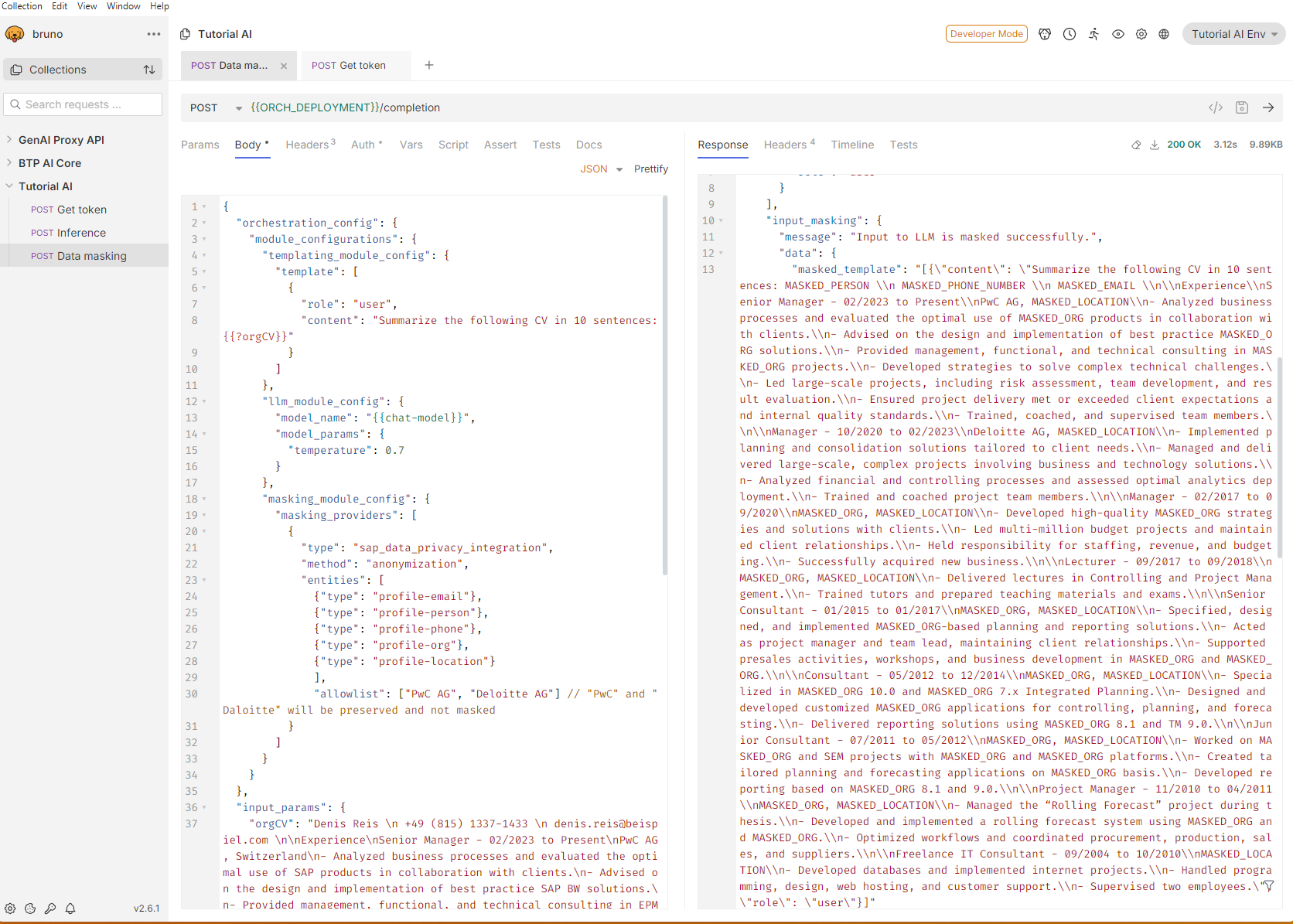1293x924 pixels.
Task: Expand the BTP AI Core collection
Action: (x=9, y=163)
